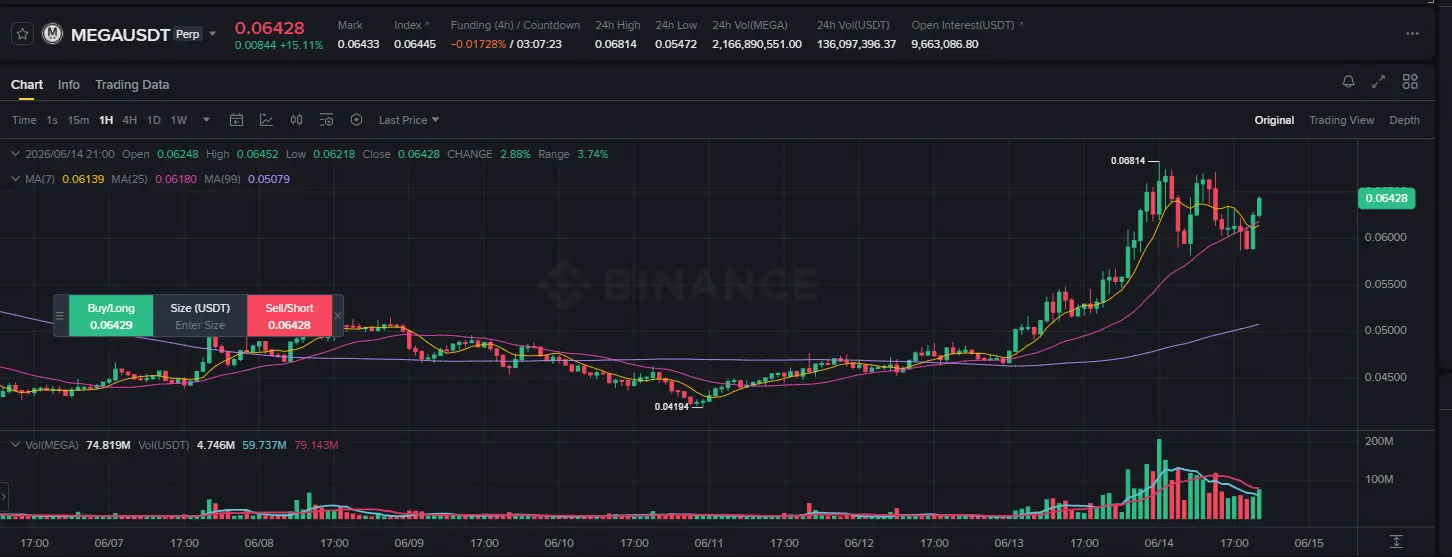Viewport: 1452px width, 557px height.
Task: Select the Time line-chart interval
Action: [24, 120]
